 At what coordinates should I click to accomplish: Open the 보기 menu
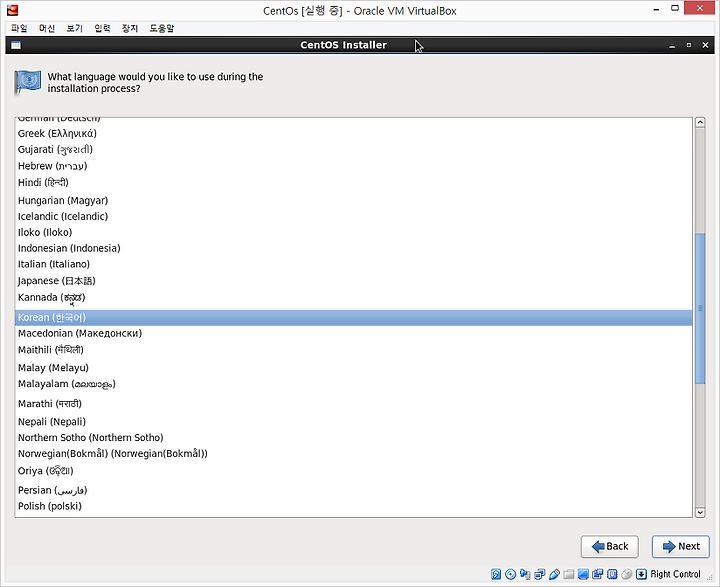pyautogui.click(x=74, y=28)
